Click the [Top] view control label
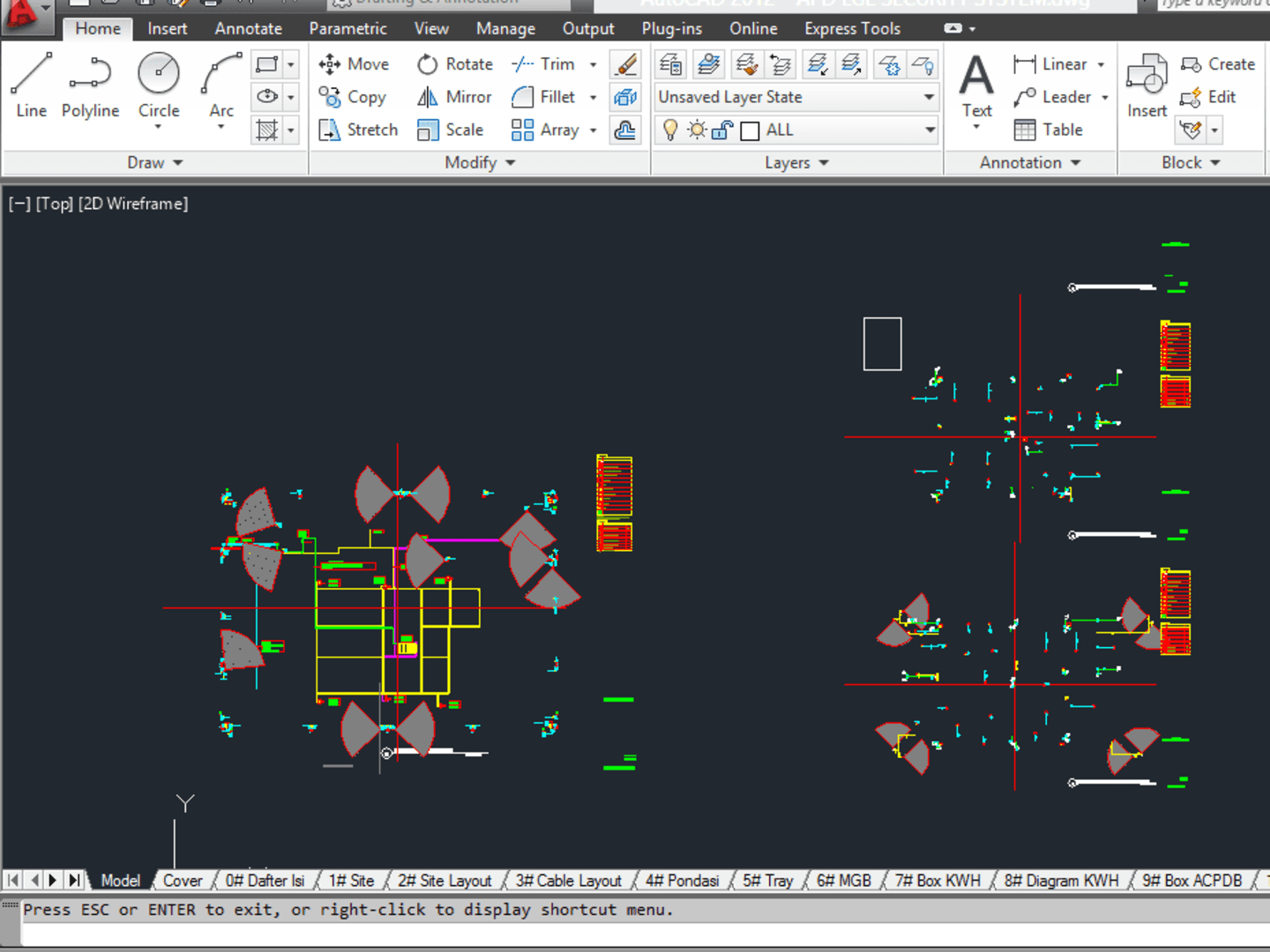Viewport: 1270px width, 952px height. (x=55, y=204)
